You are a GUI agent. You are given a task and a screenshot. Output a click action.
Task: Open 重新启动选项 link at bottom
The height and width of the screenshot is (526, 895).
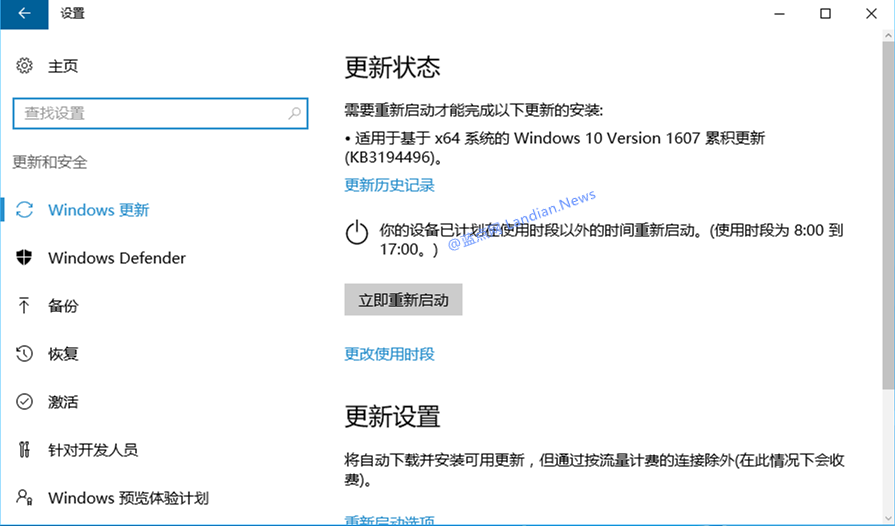click(389, 520)
